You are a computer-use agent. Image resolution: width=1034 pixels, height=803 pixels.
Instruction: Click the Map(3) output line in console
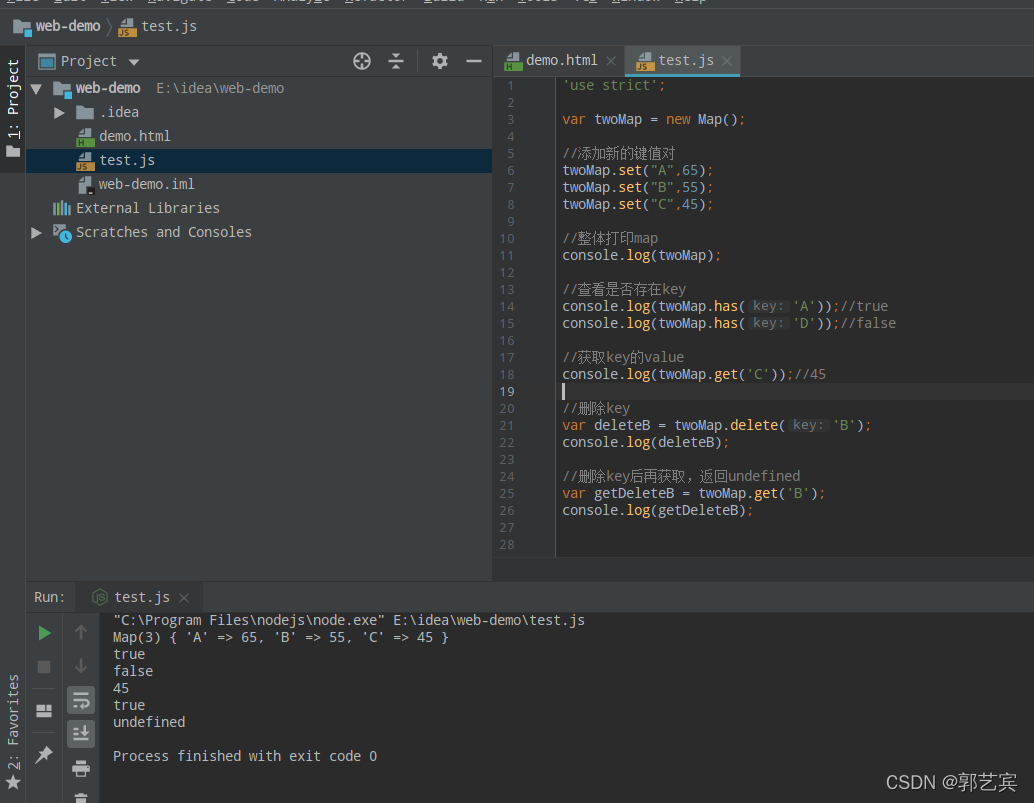[281, 638]
